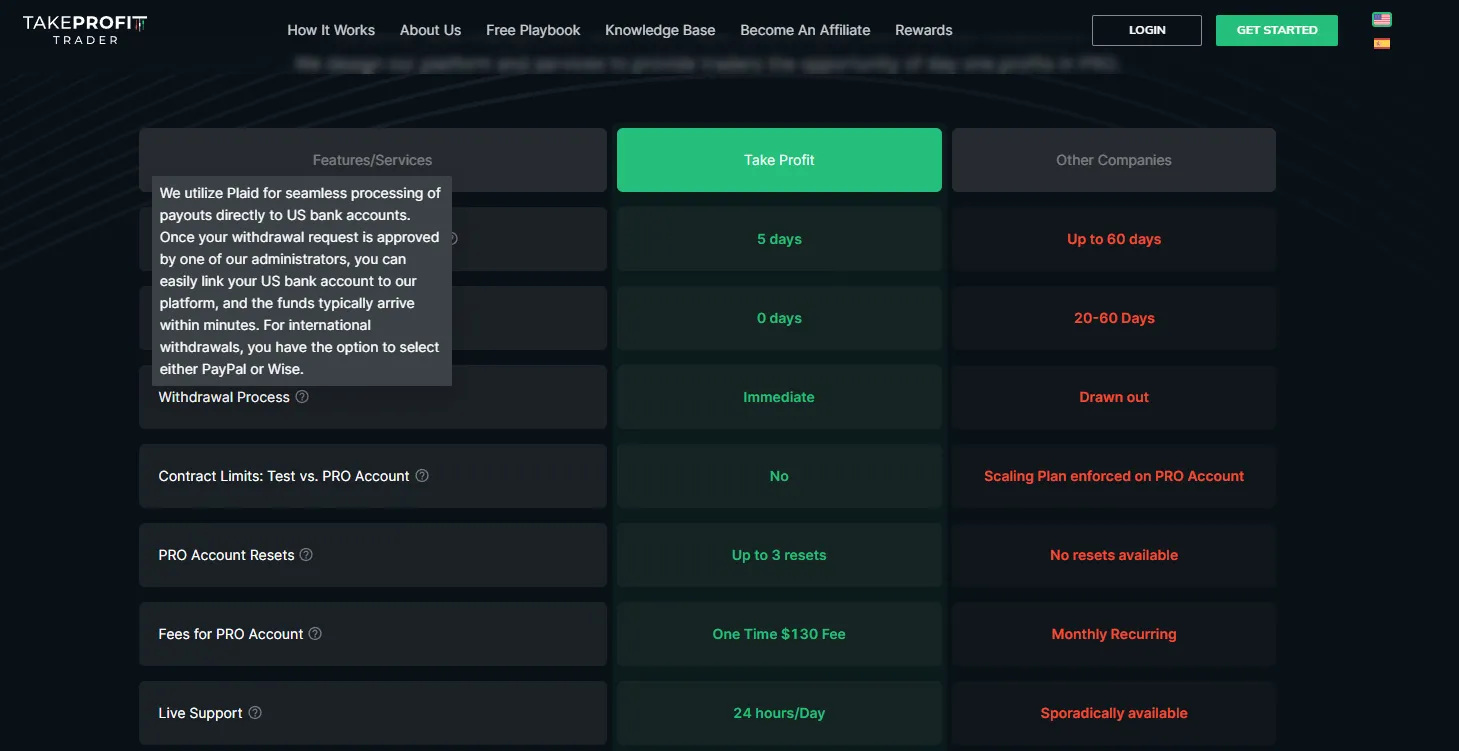Click the '0 days' cell

pyautogui.click(x=779, y=318)
